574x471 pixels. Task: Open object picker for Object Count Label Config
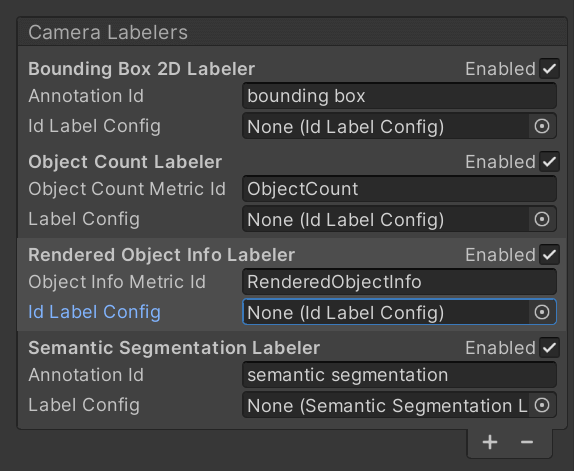[x=542, y=219]
